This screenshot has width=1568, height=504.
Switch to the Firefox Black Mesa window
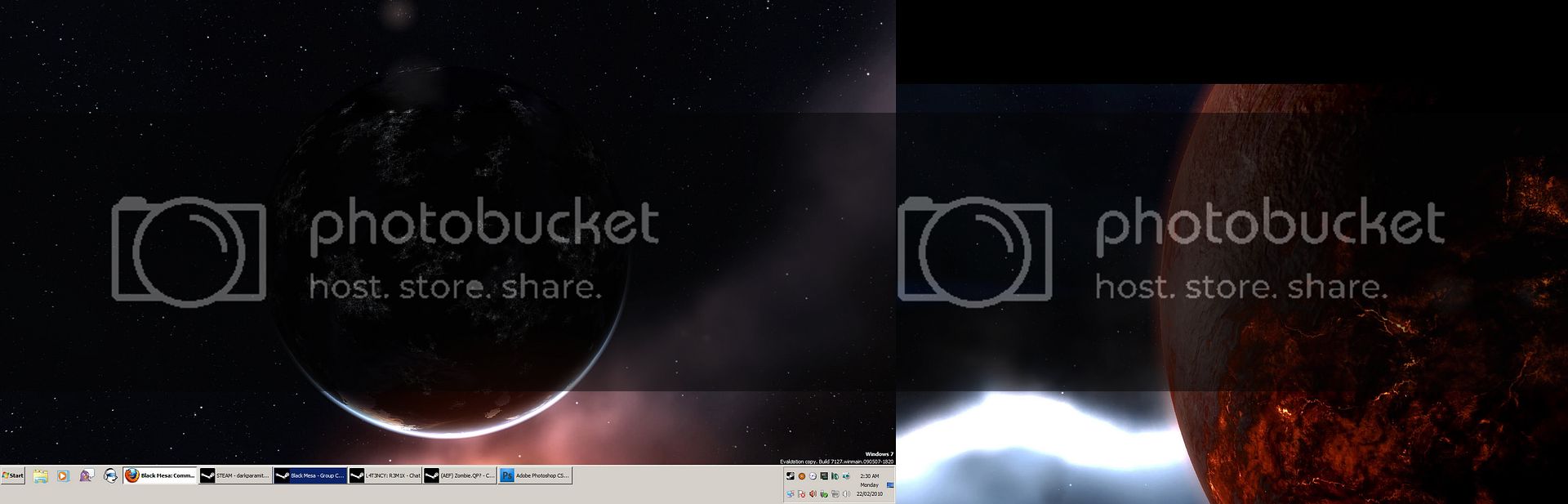click(160, 475)
